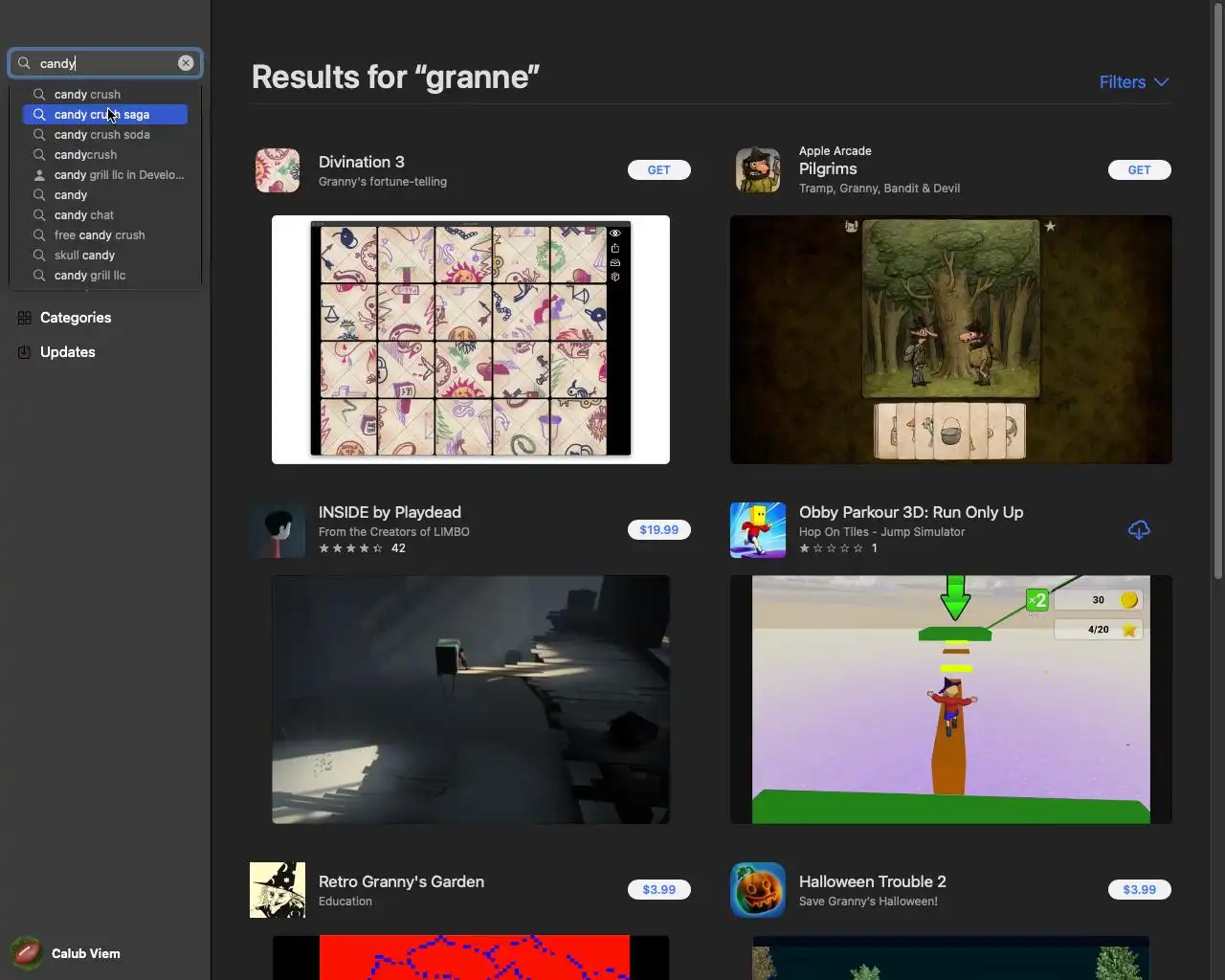View the INSIDE dark scene screenshot
Screen dimensions: 1225x980
pos(471,700)
